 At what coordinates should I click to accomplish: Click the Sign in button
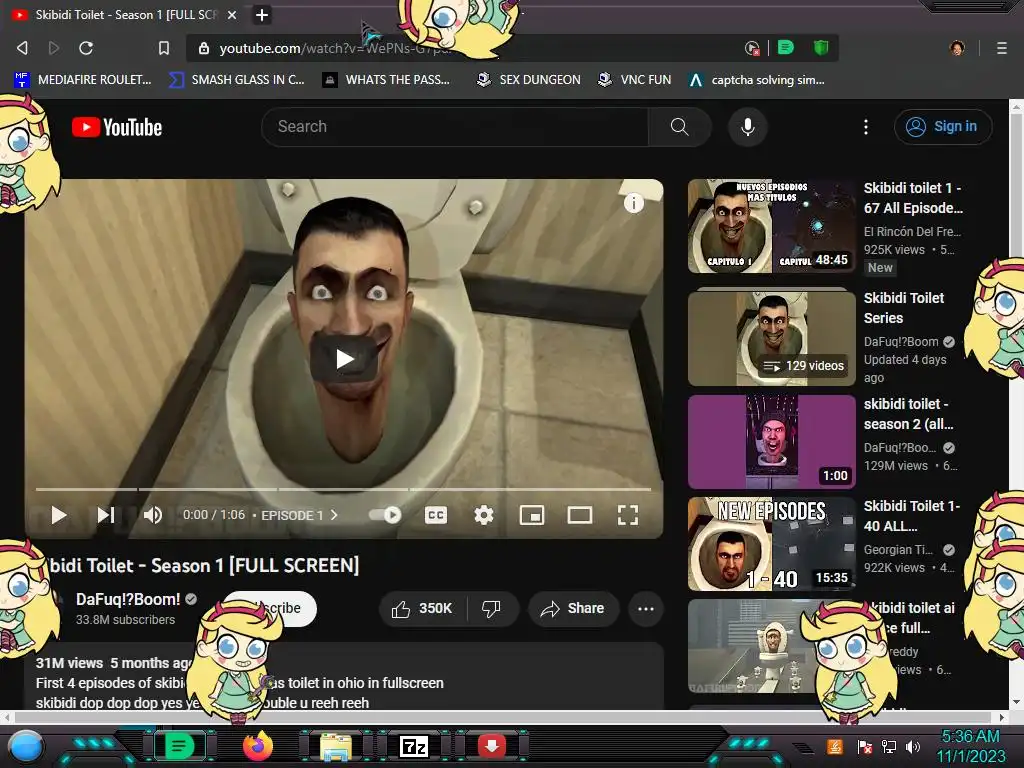pos(943,127)
